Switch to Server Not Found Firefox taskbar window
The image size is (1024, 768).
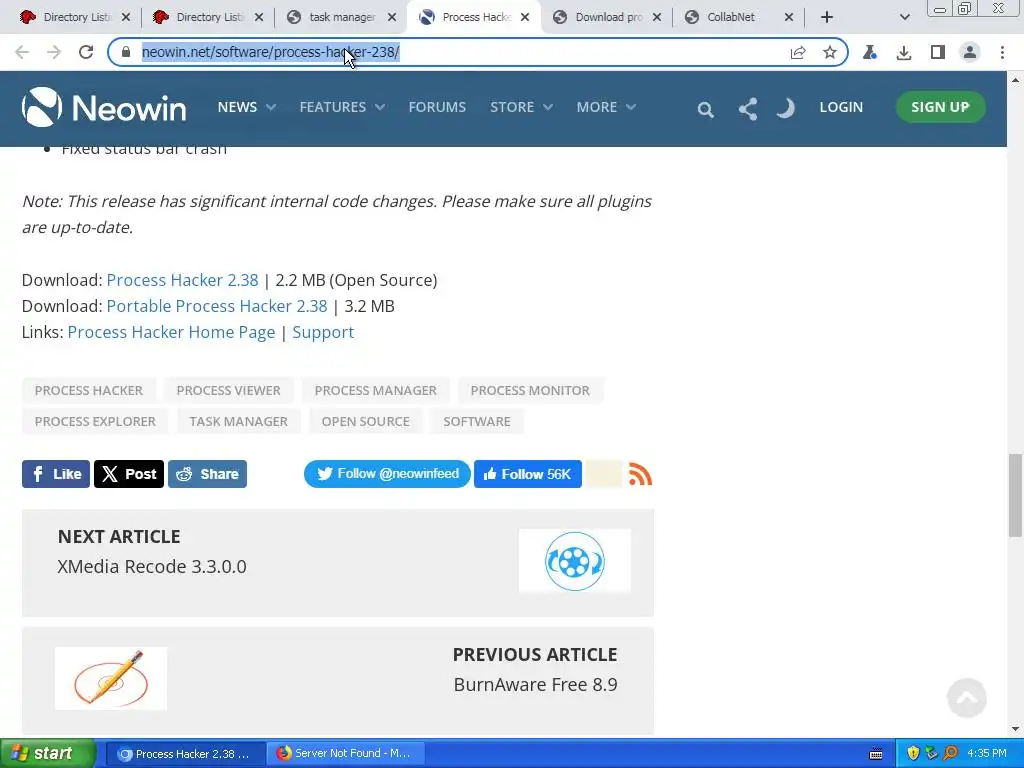click(346, 754)
